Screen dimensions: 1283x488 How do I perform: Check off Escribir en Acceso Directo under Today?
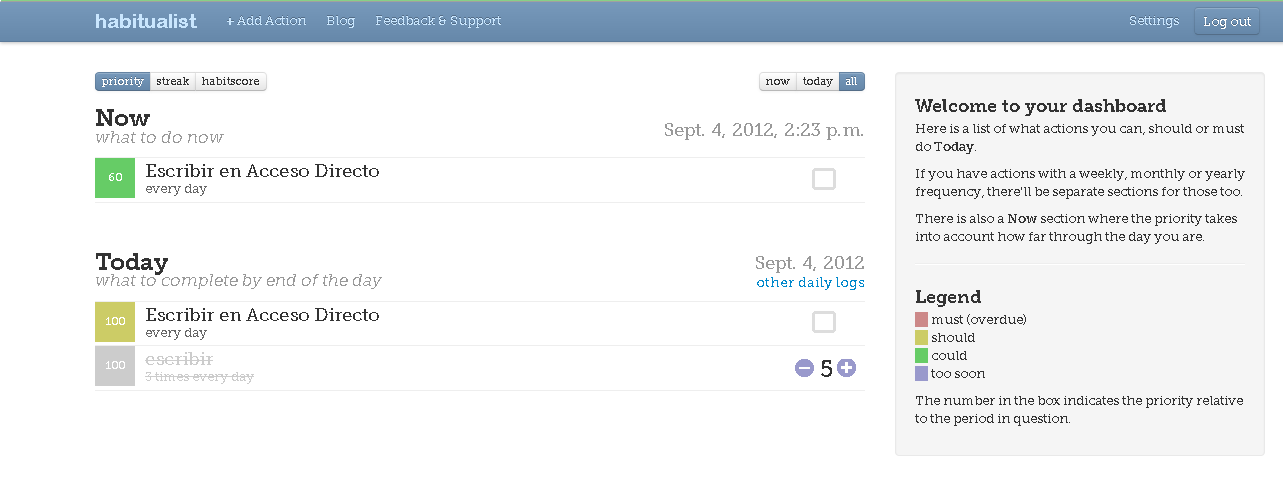(824, 322)
